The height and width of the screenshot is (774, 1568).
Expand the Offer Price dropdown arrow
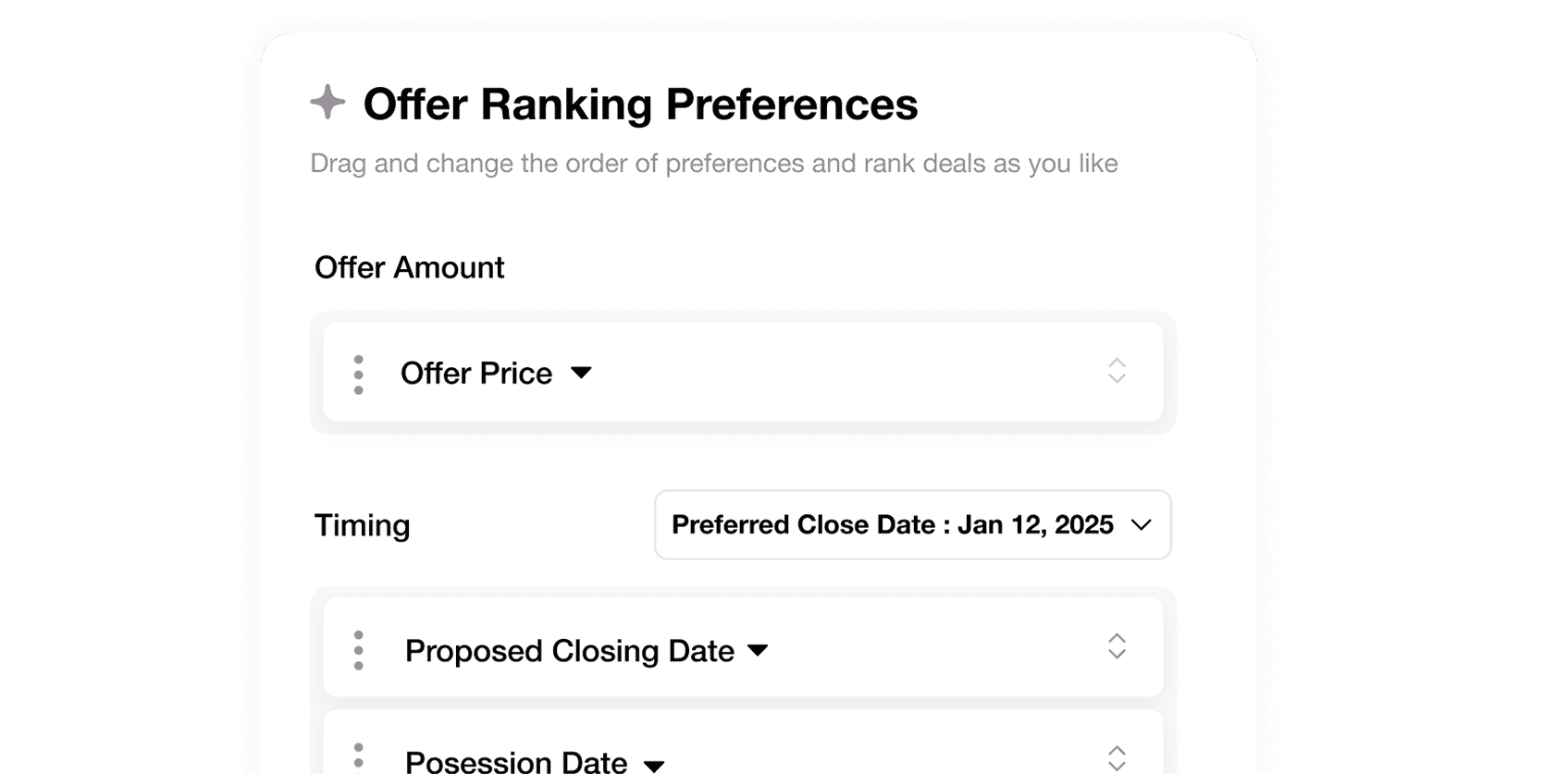tap(581, 373)
